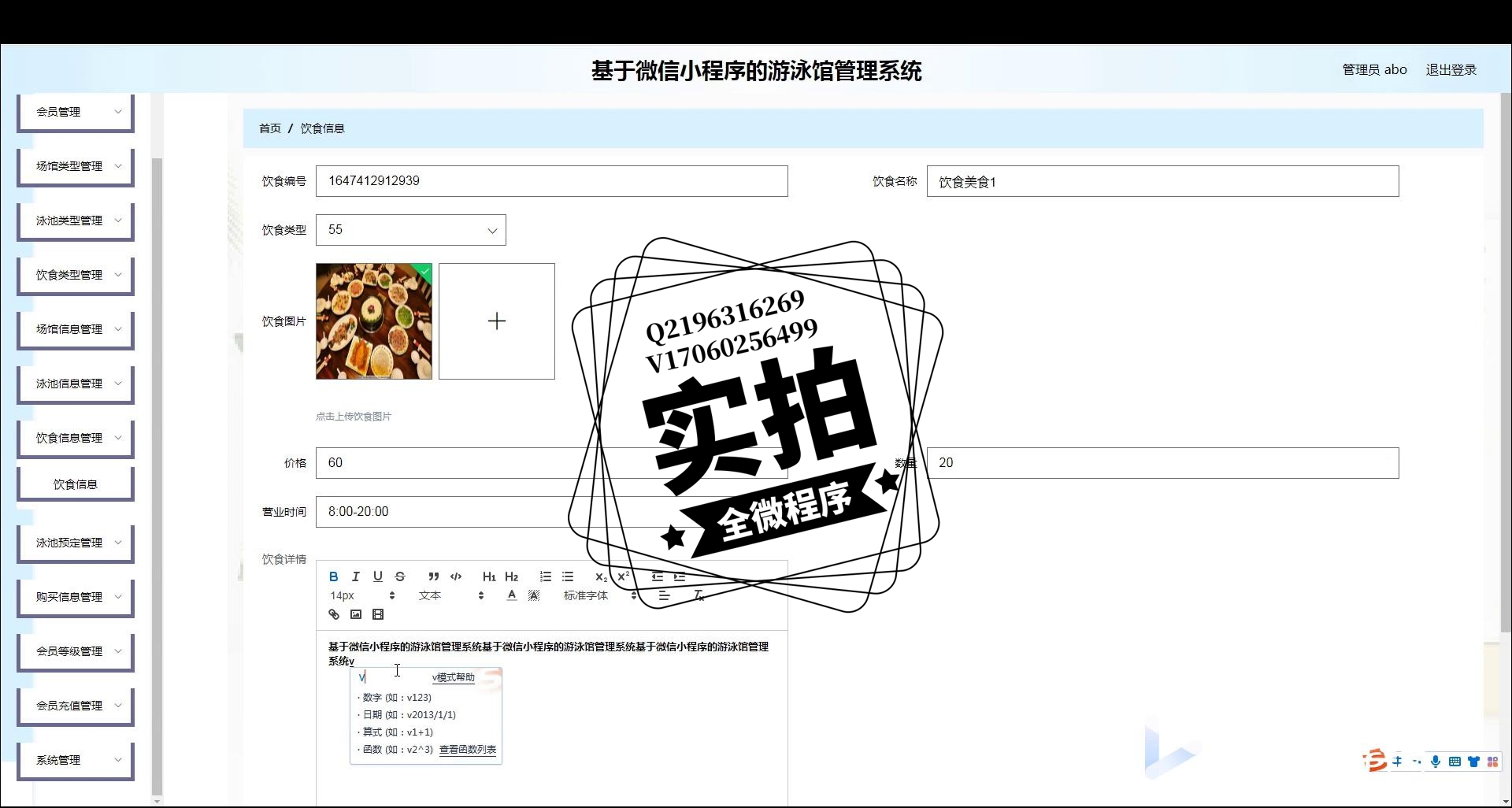Expand the 购买信息管理 sidebar menu
The height and width of the screenshot is (808, 1512).
tap(76, 597)
